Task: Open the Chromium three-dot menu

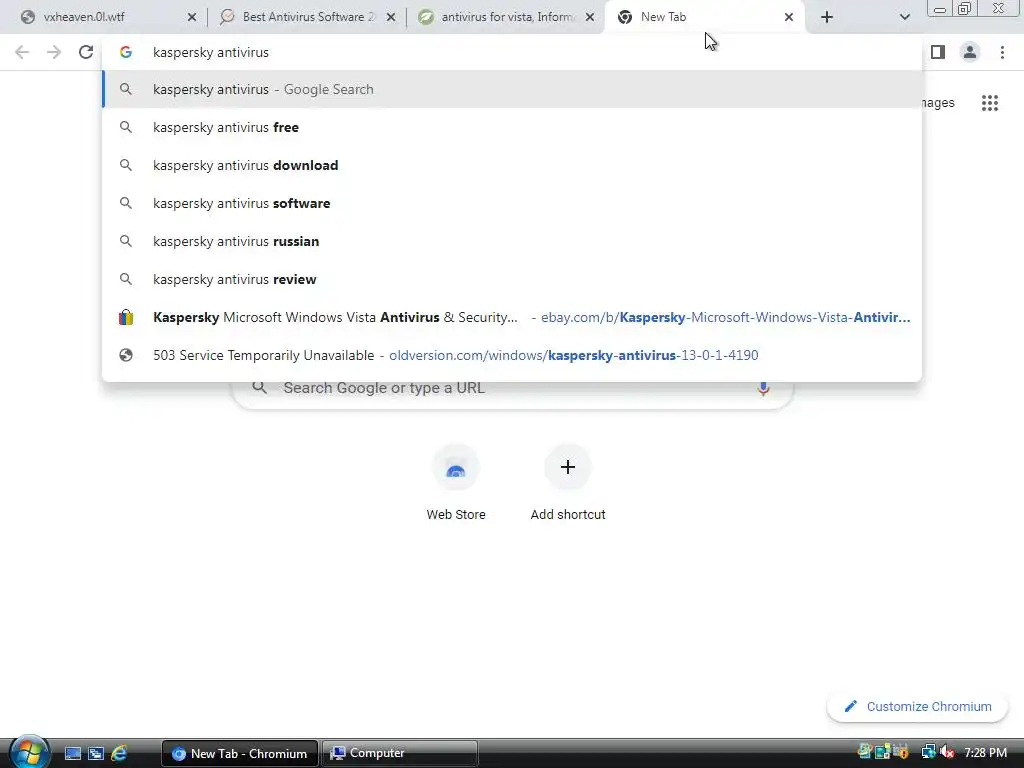Action: tap(1002, 52)
